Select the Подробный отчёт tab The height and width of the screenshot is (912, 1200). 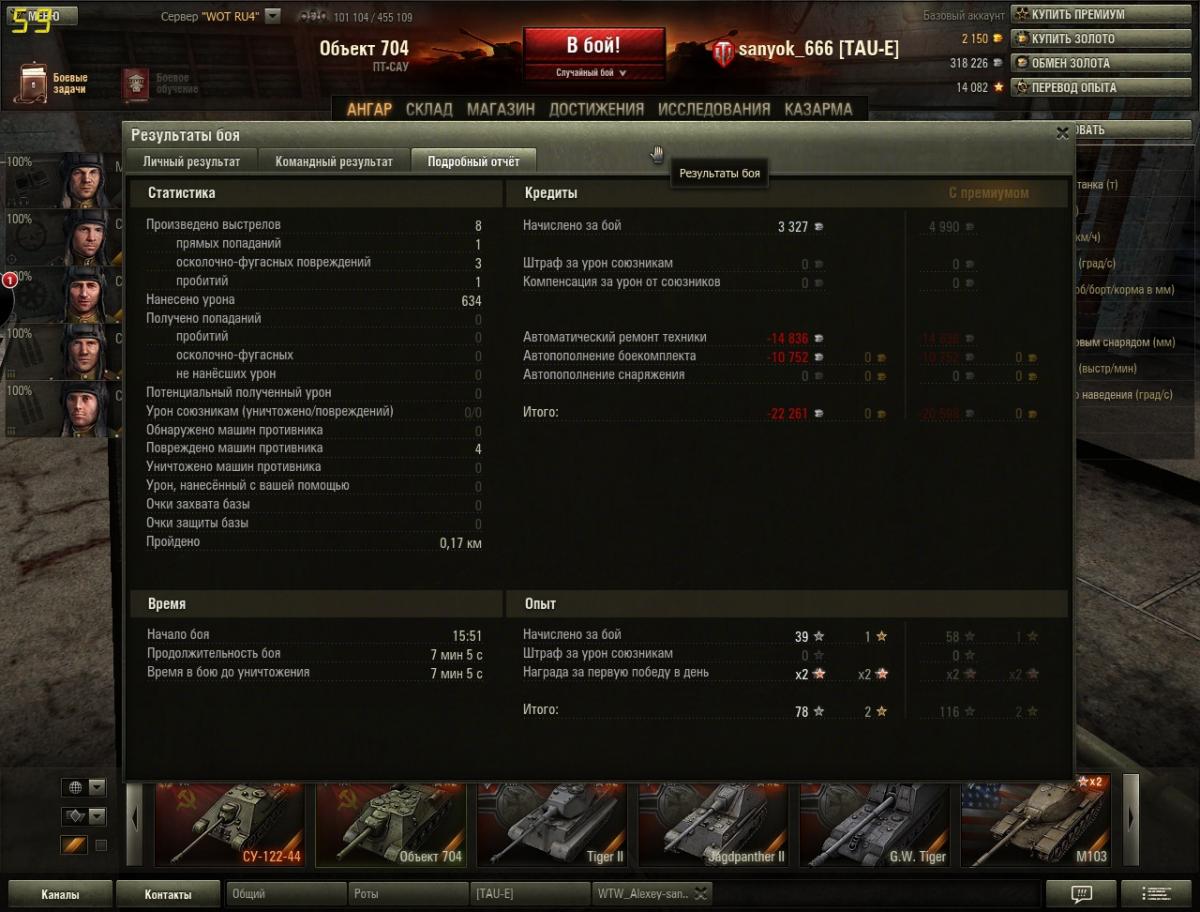click(474, 161)
